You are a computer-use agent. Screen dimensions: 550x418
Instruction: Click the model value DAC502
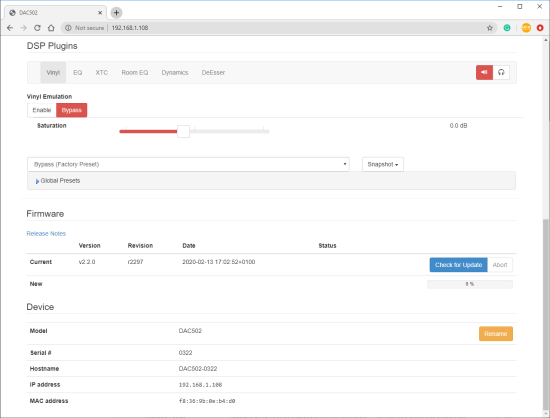(x=190, y=331)
